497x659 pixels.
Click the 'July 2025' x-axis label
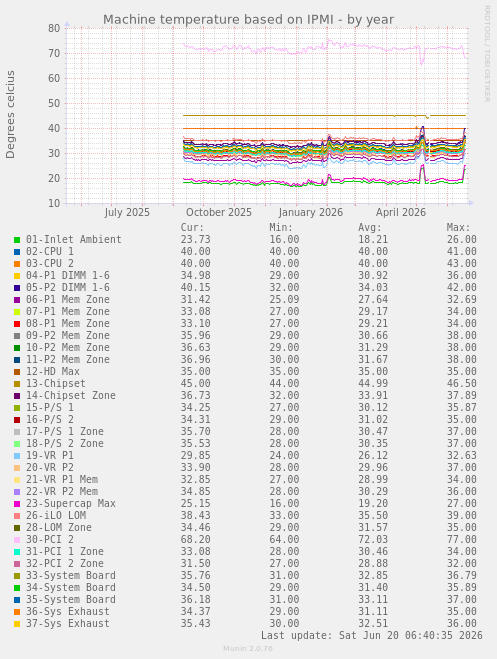click(x=127, y=212)
